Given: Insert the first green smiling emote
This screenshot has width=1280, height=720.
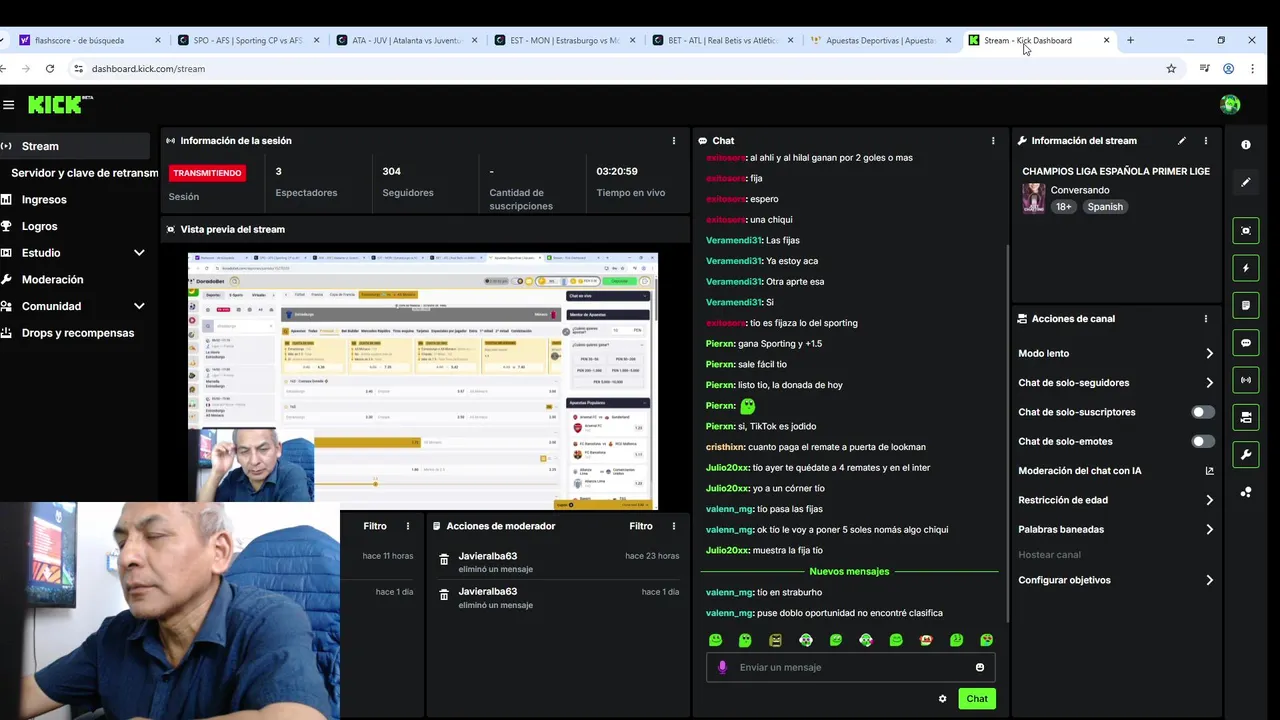Looking at the screenshot, I should (715, 640).
